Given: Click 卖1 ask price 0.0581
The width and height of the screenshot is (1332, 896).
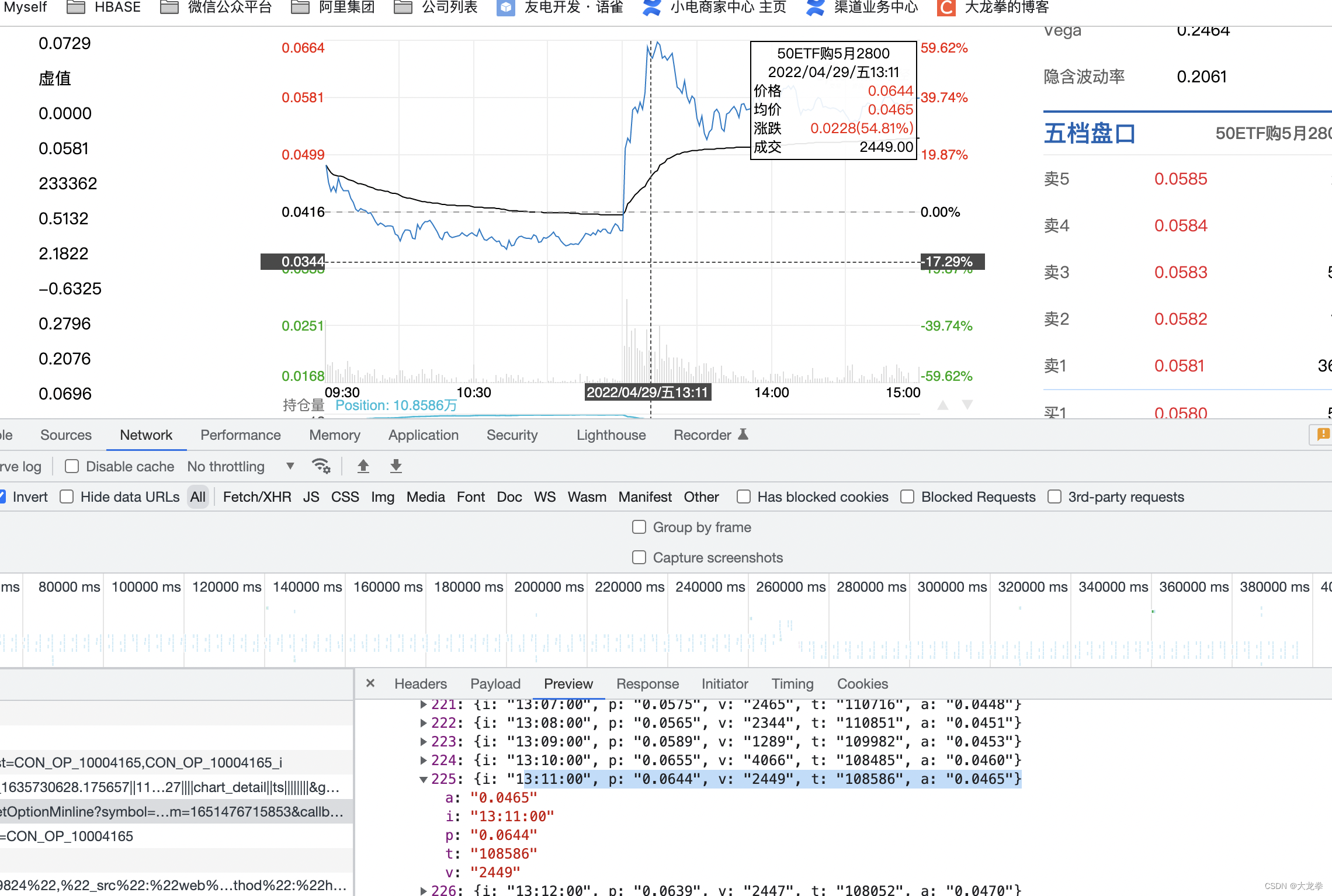Looking at the screenshot, I should tap(1179, 366).
